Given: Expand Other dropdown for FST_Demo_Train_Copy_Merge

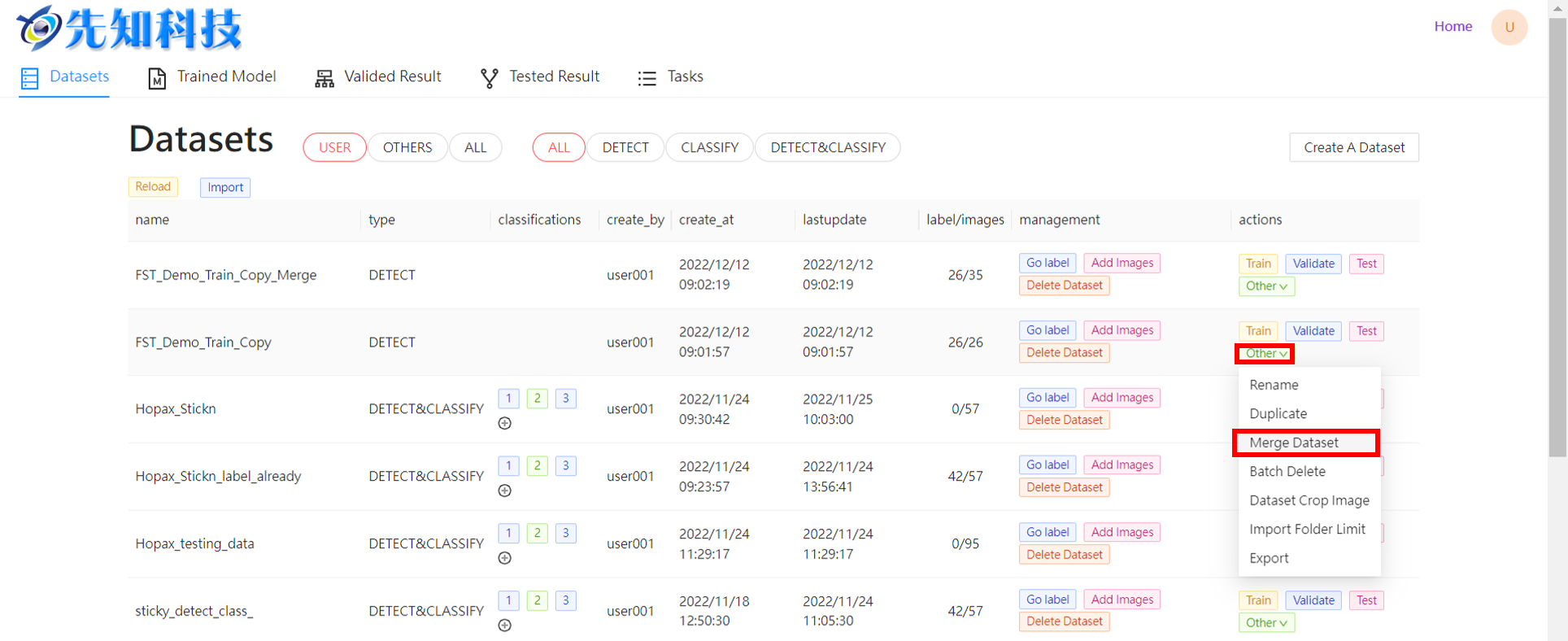Looking at the screenshot, I should pyautogui.click(x=1266, y=286).
